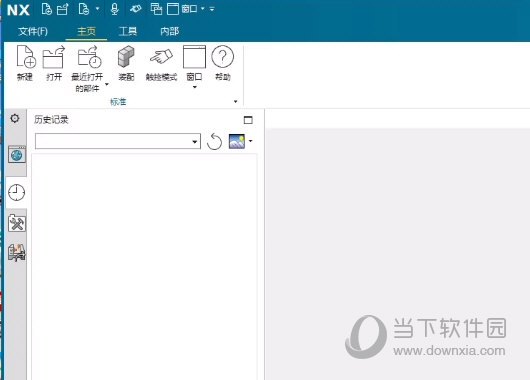Click the switch window icon in title bar

click(x=156, y=9)
